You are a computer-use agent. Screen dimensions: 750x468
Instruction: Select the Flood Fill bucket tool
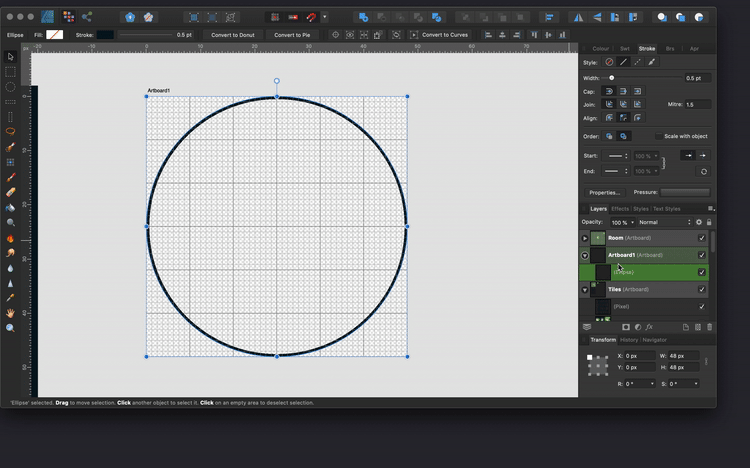click(x=10, y=208)
